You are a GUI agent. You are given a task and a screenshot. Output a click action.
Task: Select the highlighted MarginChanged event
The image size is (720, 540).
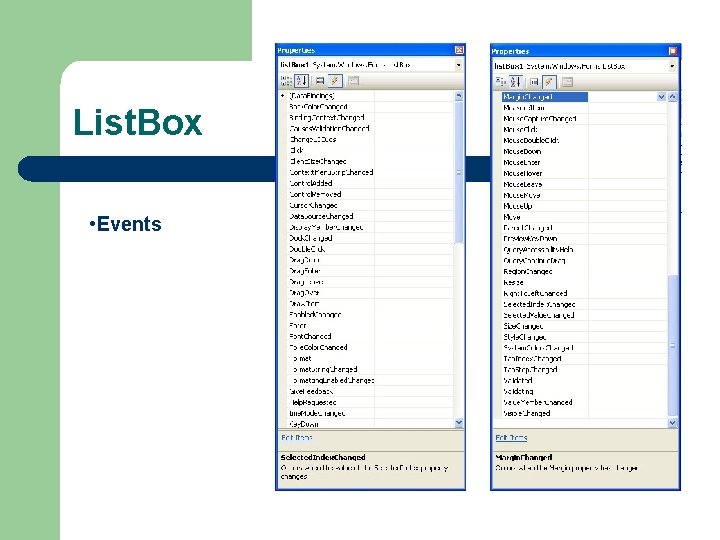pyautogui.click(x=544, y=97)
